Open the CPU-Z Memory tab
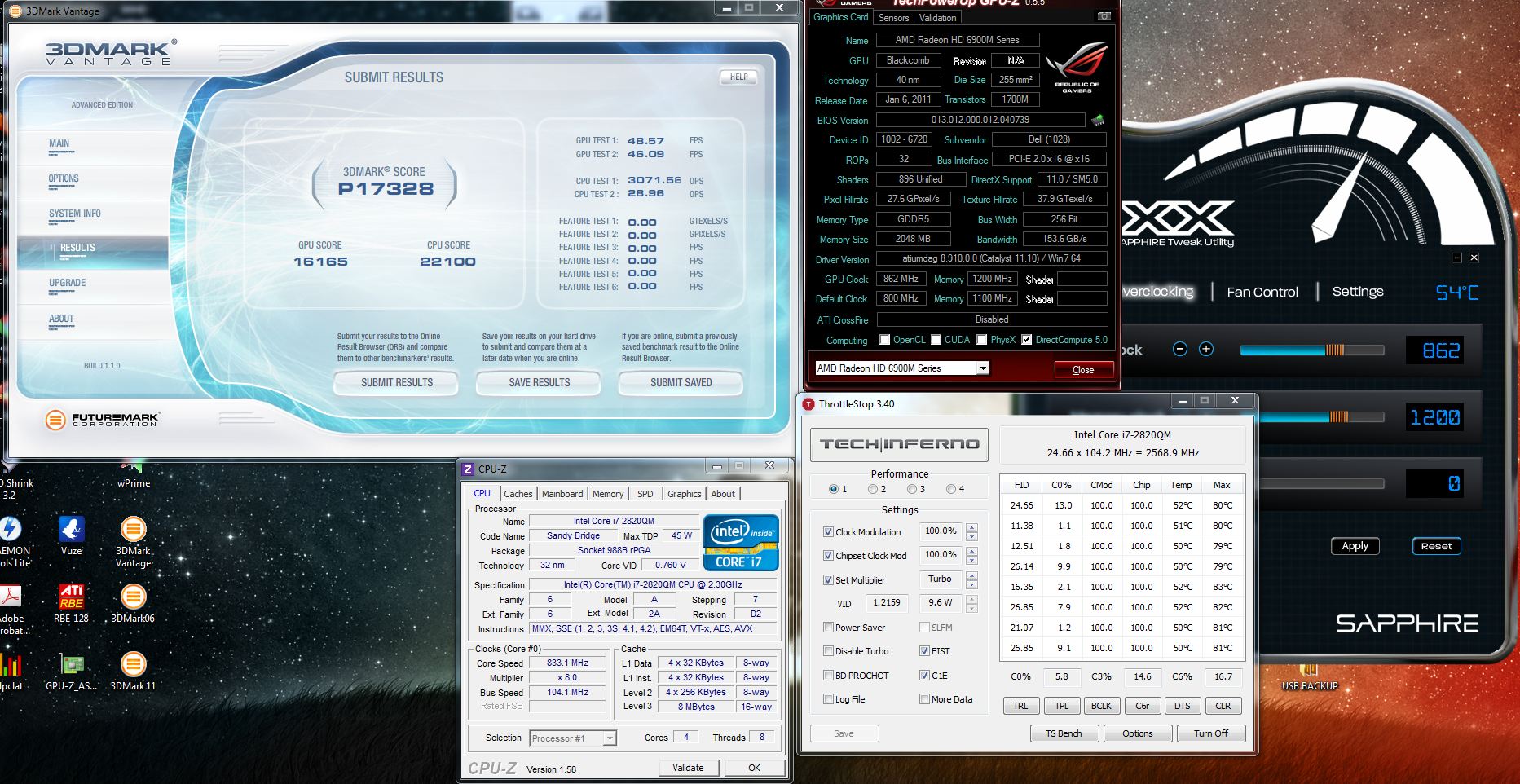Viewport: 1520px width, 784px height. [x=608, y=494]
